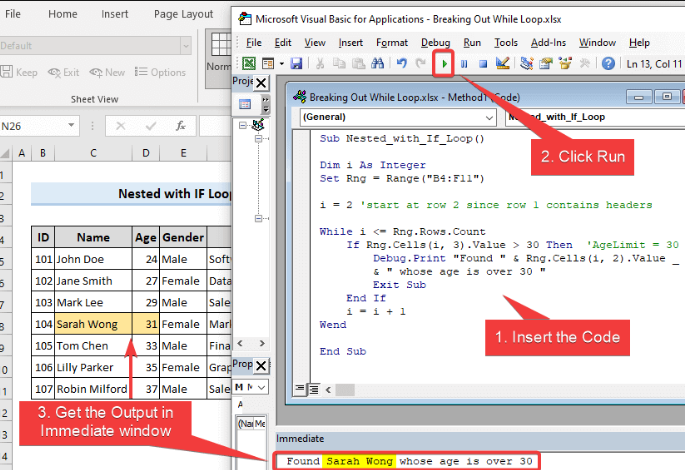Click the Excel File tab

click(13, 14)
